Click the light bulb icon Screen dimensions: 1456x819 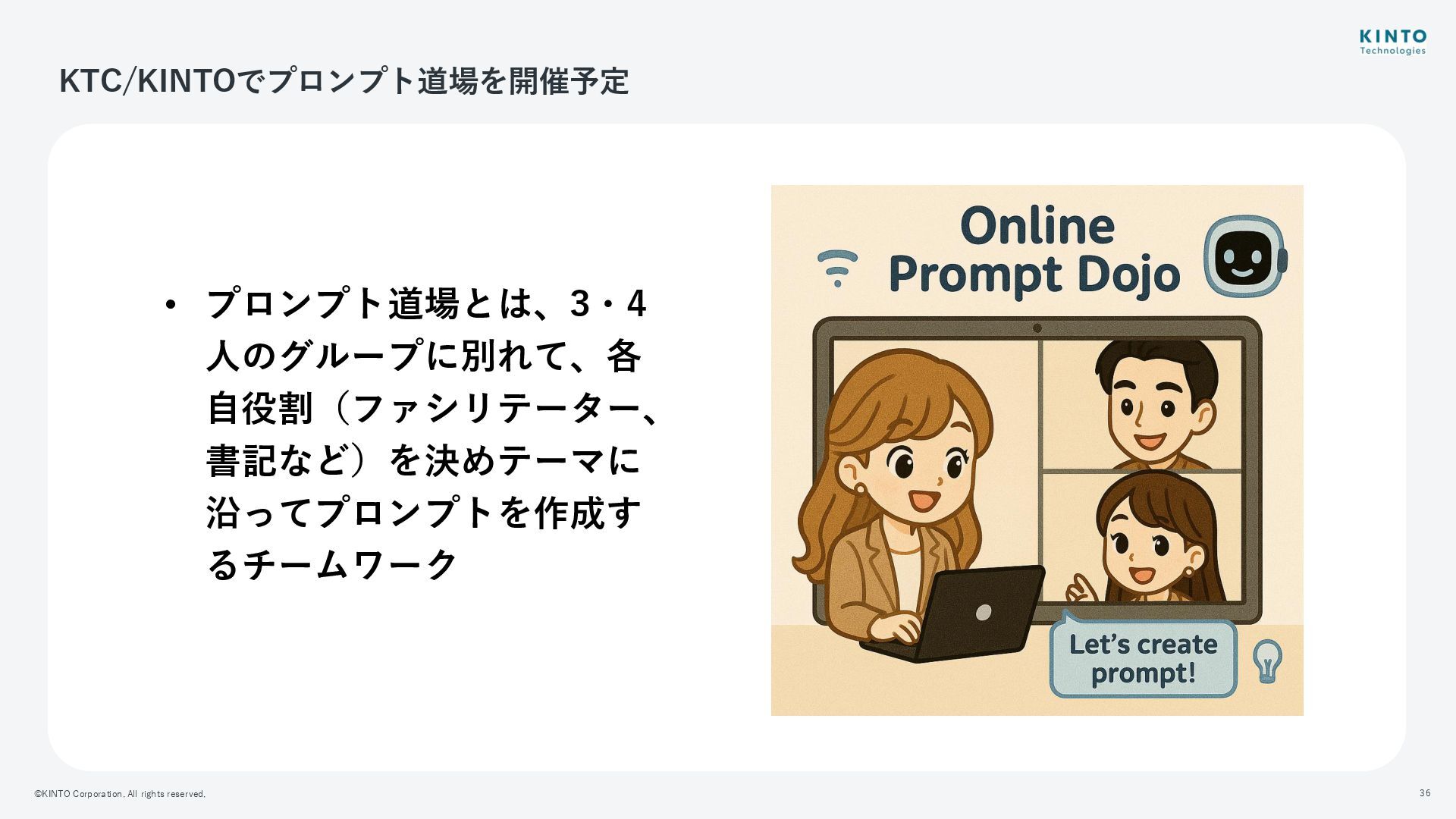click(1267, 661)
